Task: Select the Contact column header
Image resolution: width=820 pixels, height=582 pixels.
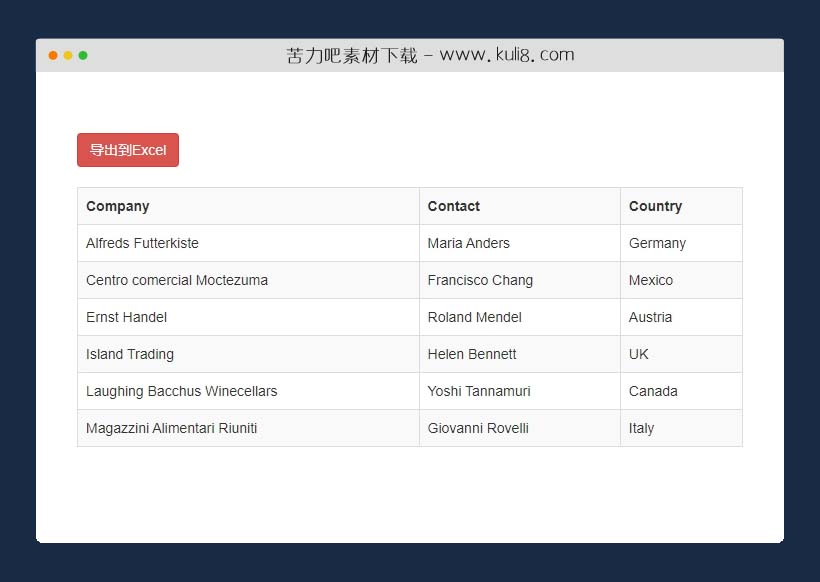Action: (453, 206)
